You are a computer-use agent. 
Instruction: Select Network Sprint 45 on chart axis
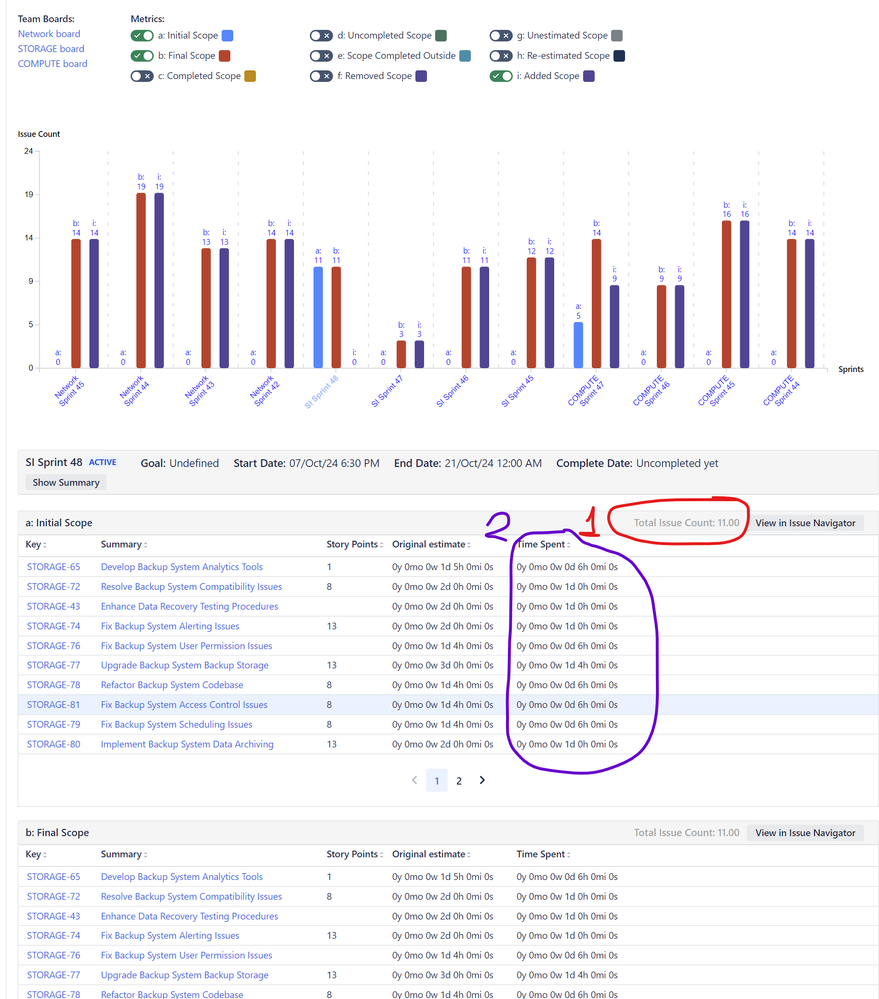click(x=70, y=391)
